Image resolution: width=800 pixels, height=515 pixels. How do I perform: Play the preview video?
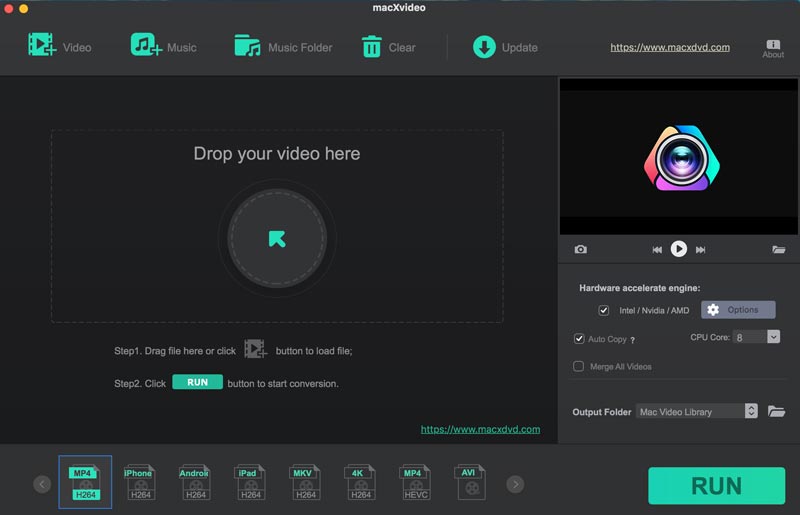pyautogui.click(x=679, y=249)
